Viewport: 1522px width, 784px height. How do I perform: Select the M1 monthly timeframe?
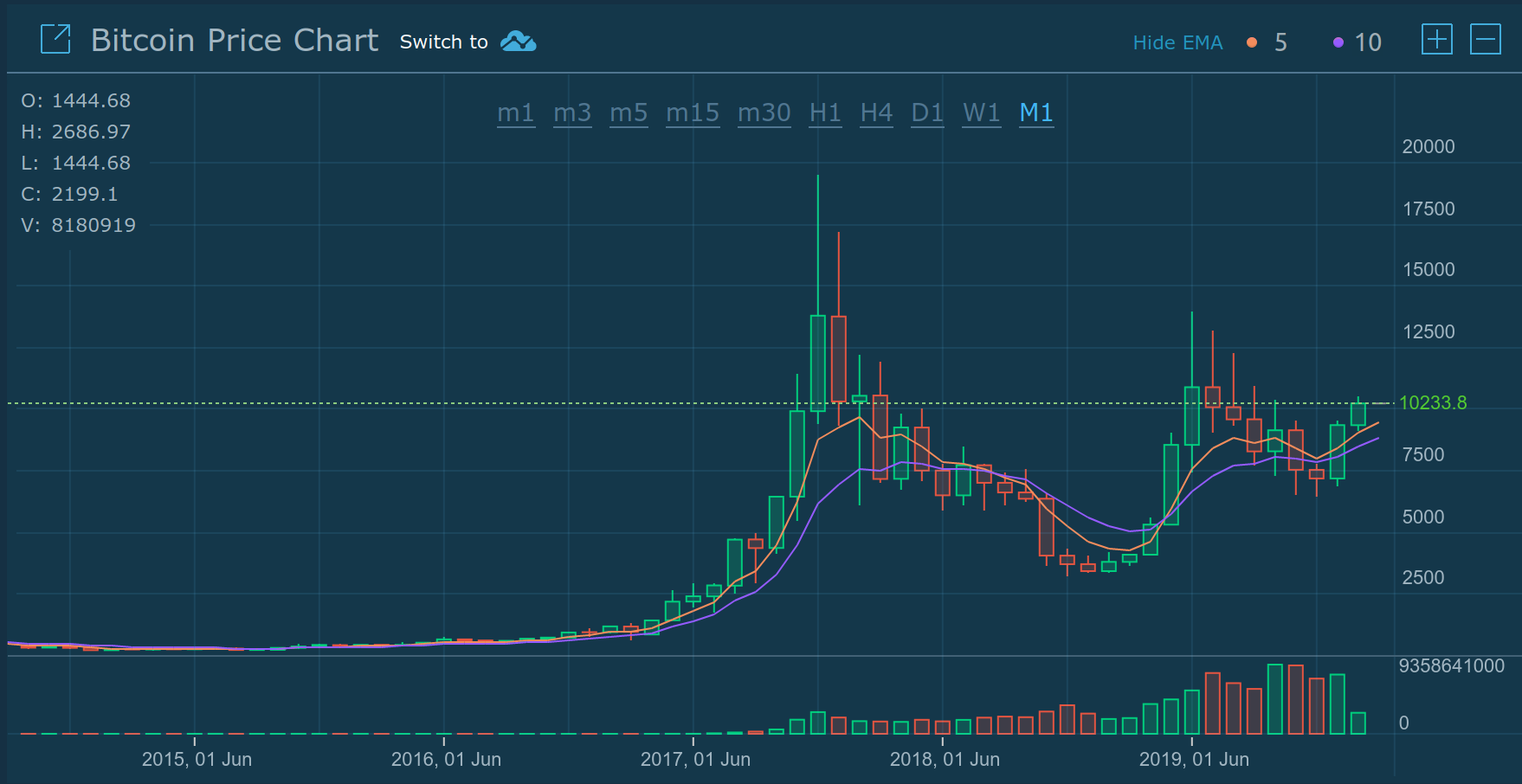click(x=1036, y=112)
